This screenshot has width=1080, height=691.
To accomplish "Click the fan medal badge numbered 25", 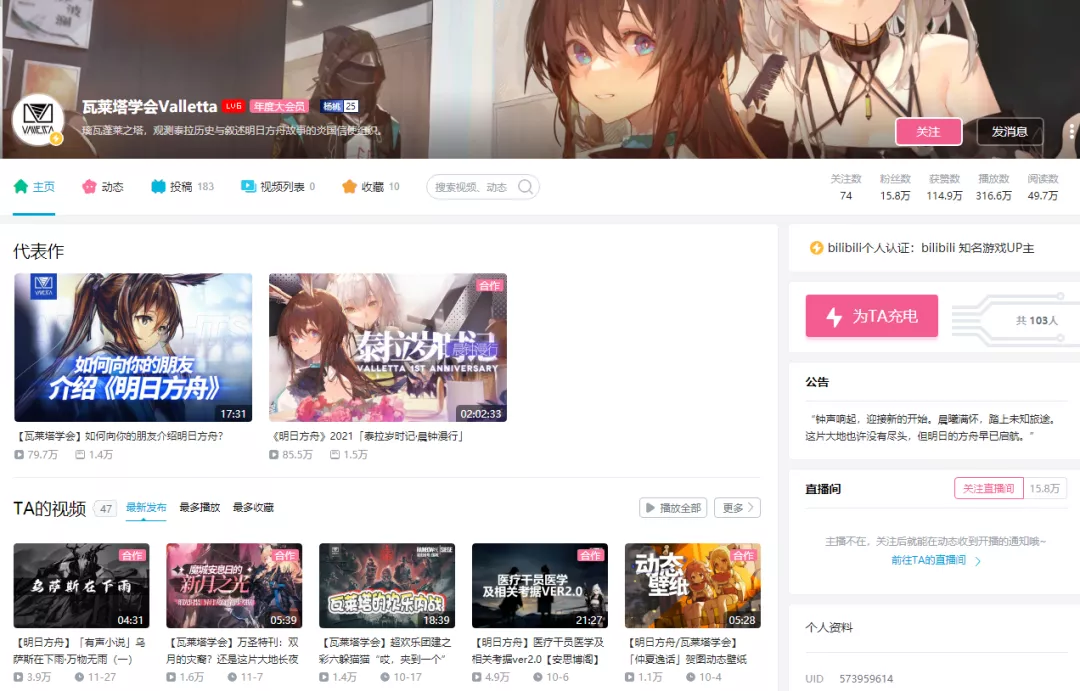I will 340,106.
